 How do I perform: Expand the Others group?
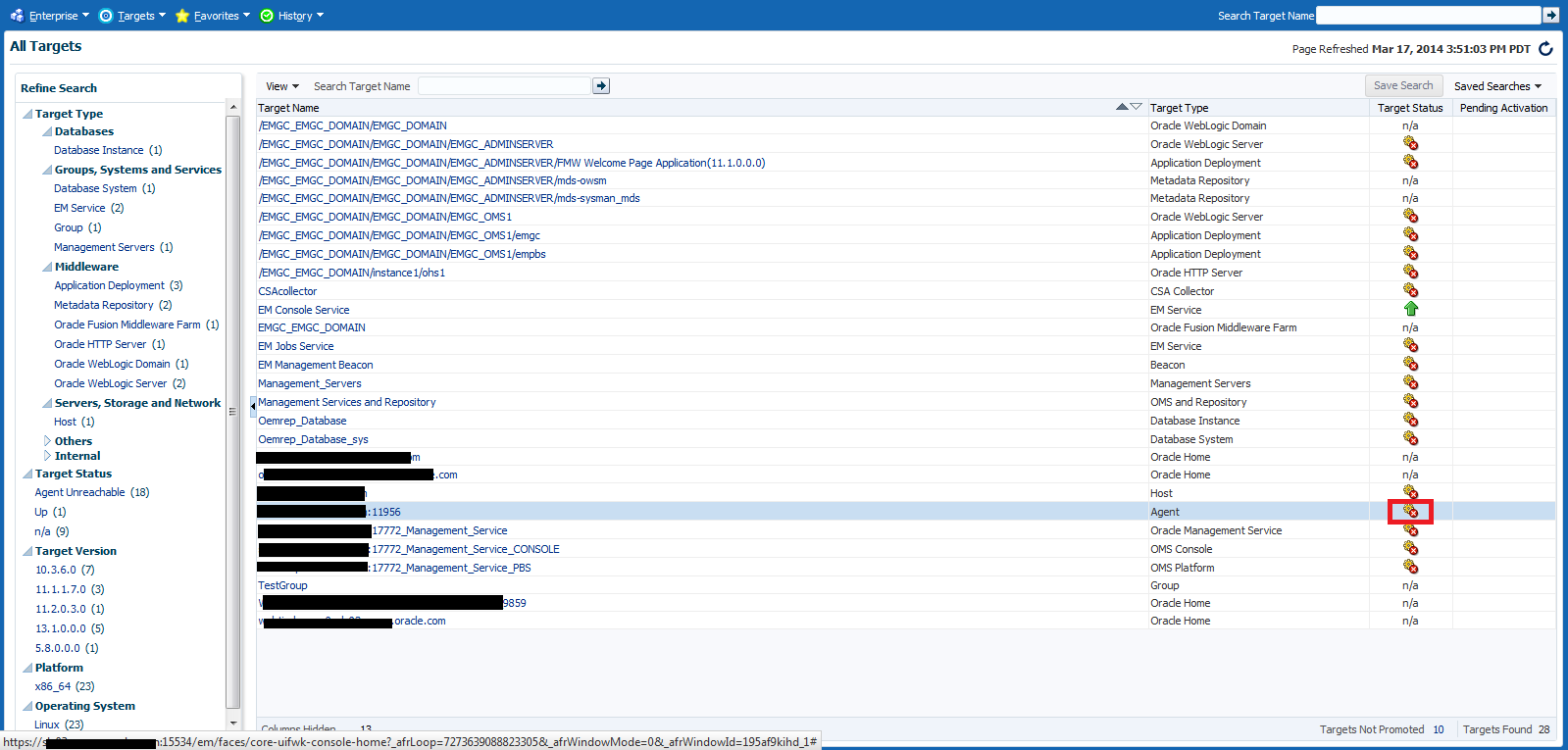point(47,441)
